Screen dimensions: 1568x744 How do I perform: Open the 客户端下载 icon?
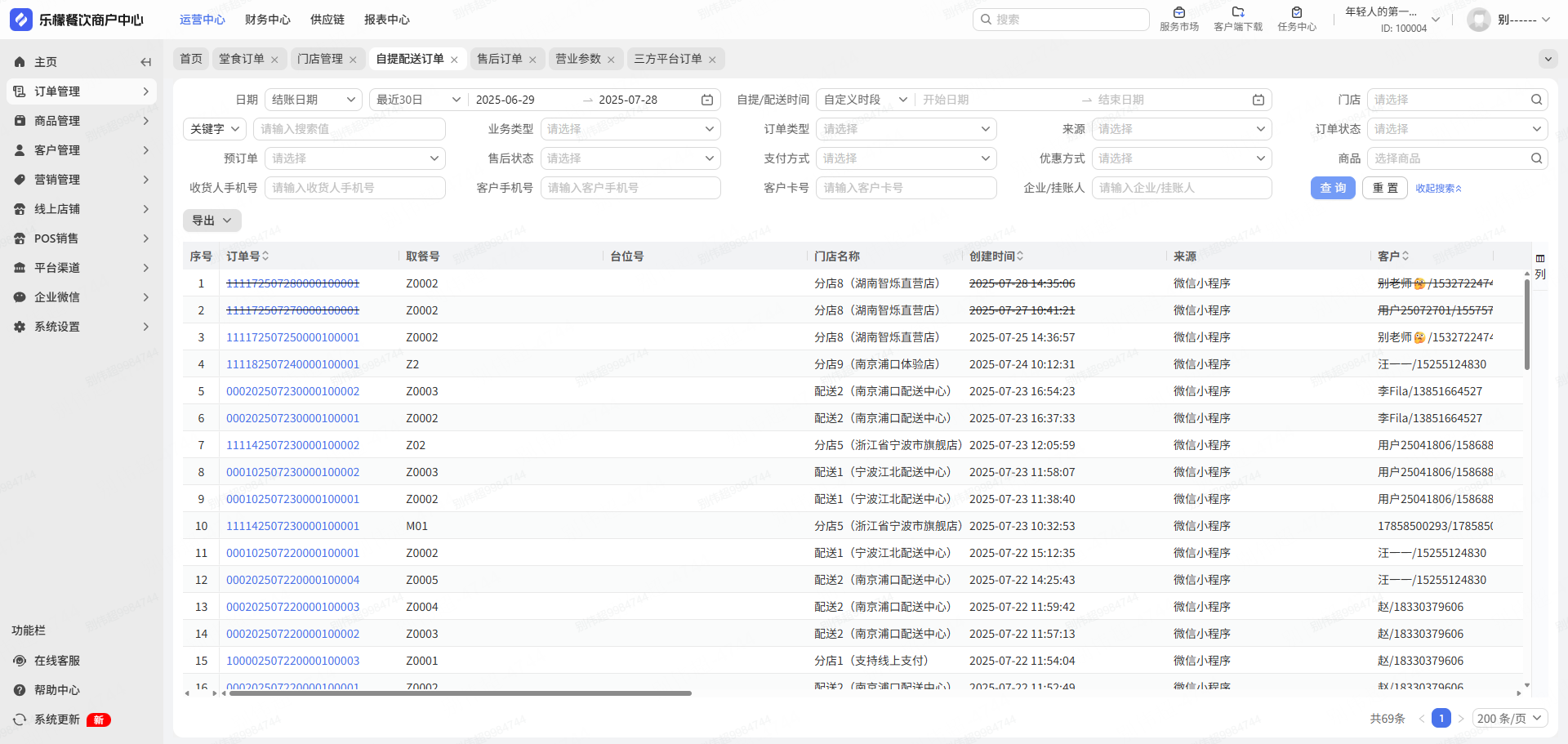coord(1238,12)
